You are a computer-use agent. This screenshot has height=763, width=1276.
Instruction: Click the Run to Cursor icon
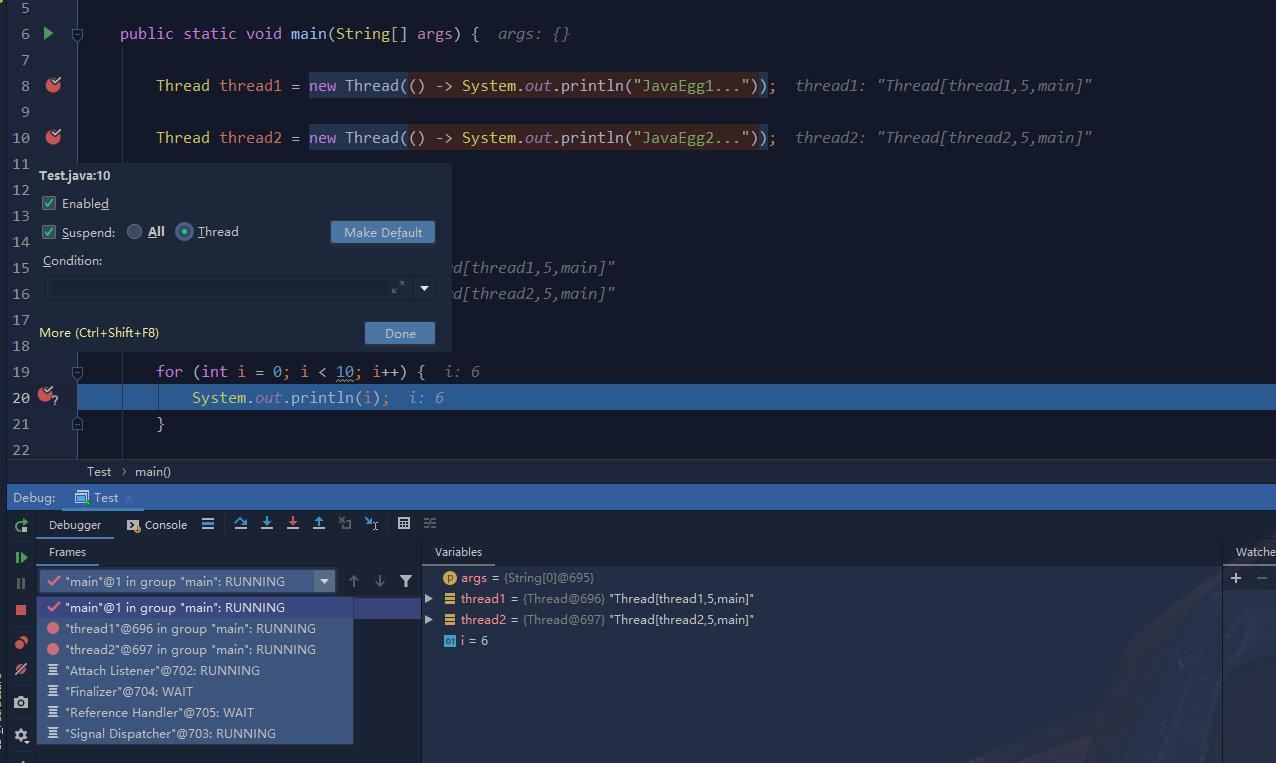coord(371,523)
